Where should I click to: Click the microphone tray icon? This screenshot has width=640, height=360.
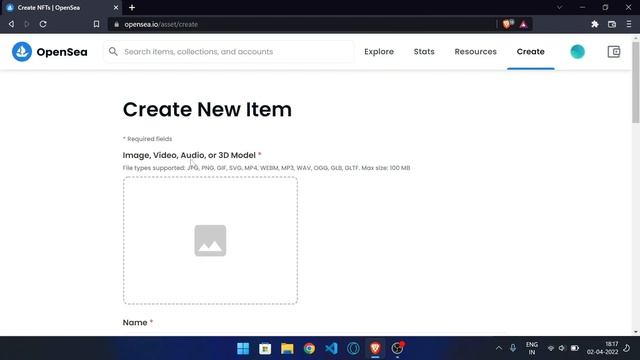(513, 348)
